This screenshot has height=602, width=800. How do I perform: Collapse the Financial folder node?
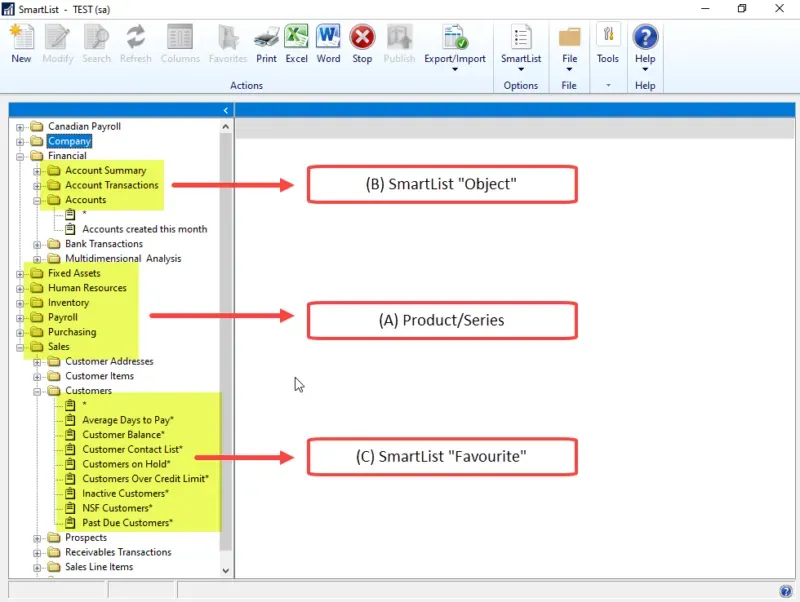[x=20, y=157]
